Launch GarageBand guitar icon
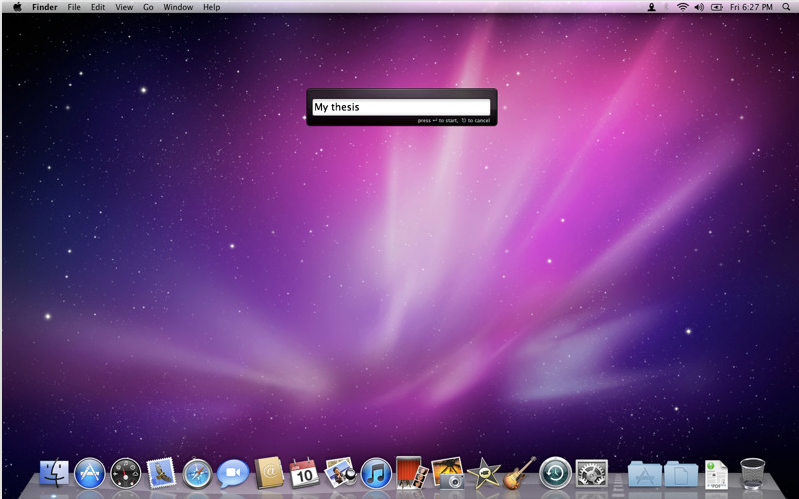This screenshot has width=799, height=499. click(x=519, y=473)
